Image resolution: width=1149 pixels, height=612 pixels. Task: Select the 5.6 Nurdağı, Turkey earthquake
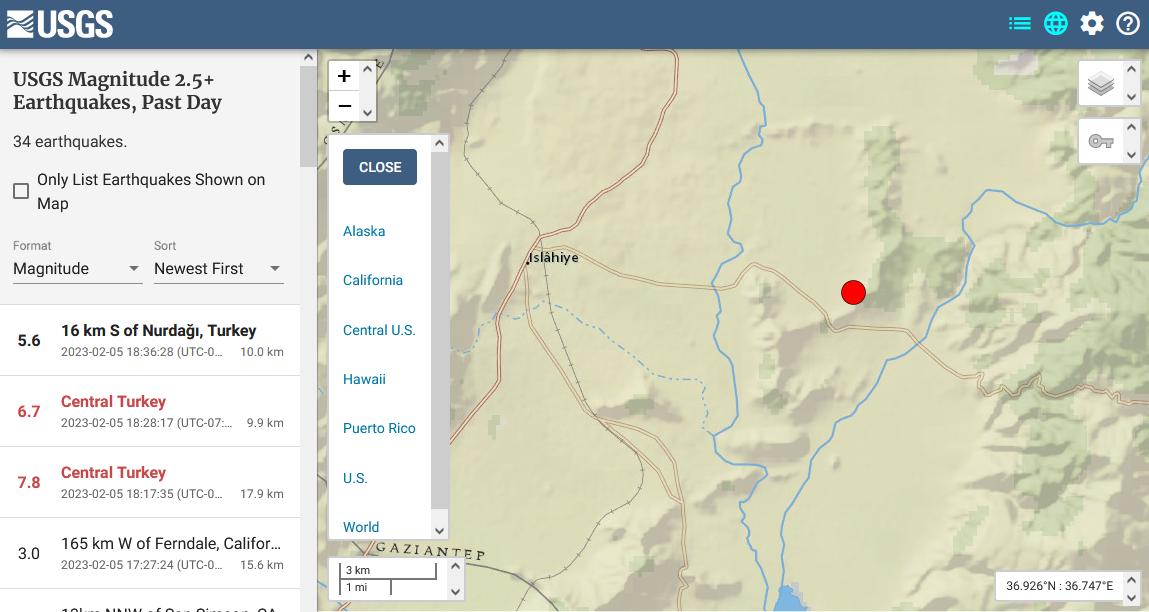[149, 340]
